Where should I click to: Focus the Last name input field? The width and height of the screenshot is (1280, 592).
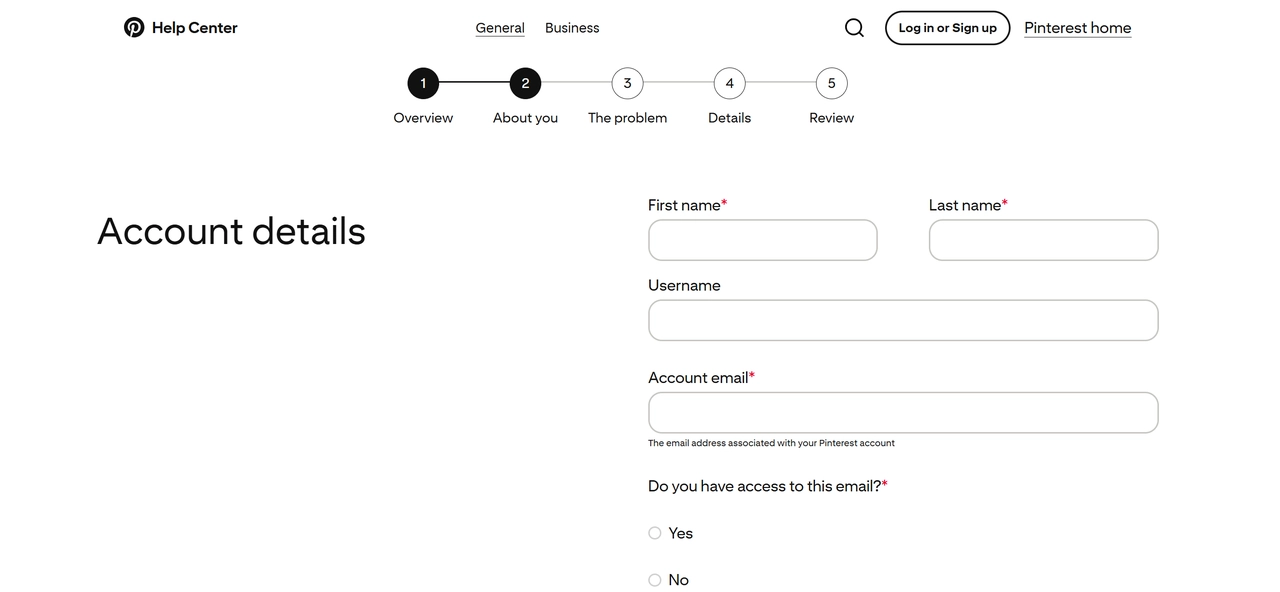tap(1043, 240)
